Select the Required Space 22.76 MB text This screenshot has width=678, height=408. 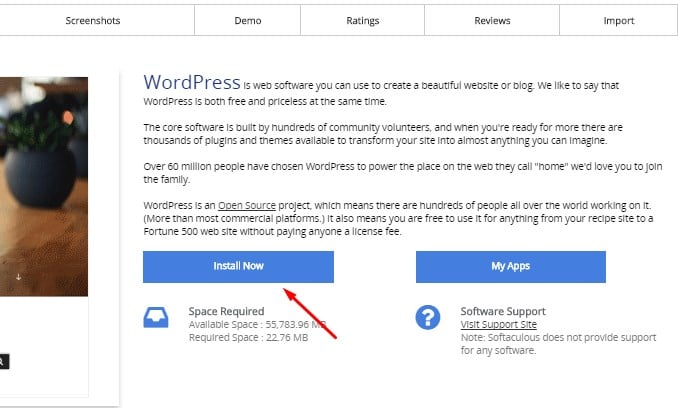coord(248,338)
